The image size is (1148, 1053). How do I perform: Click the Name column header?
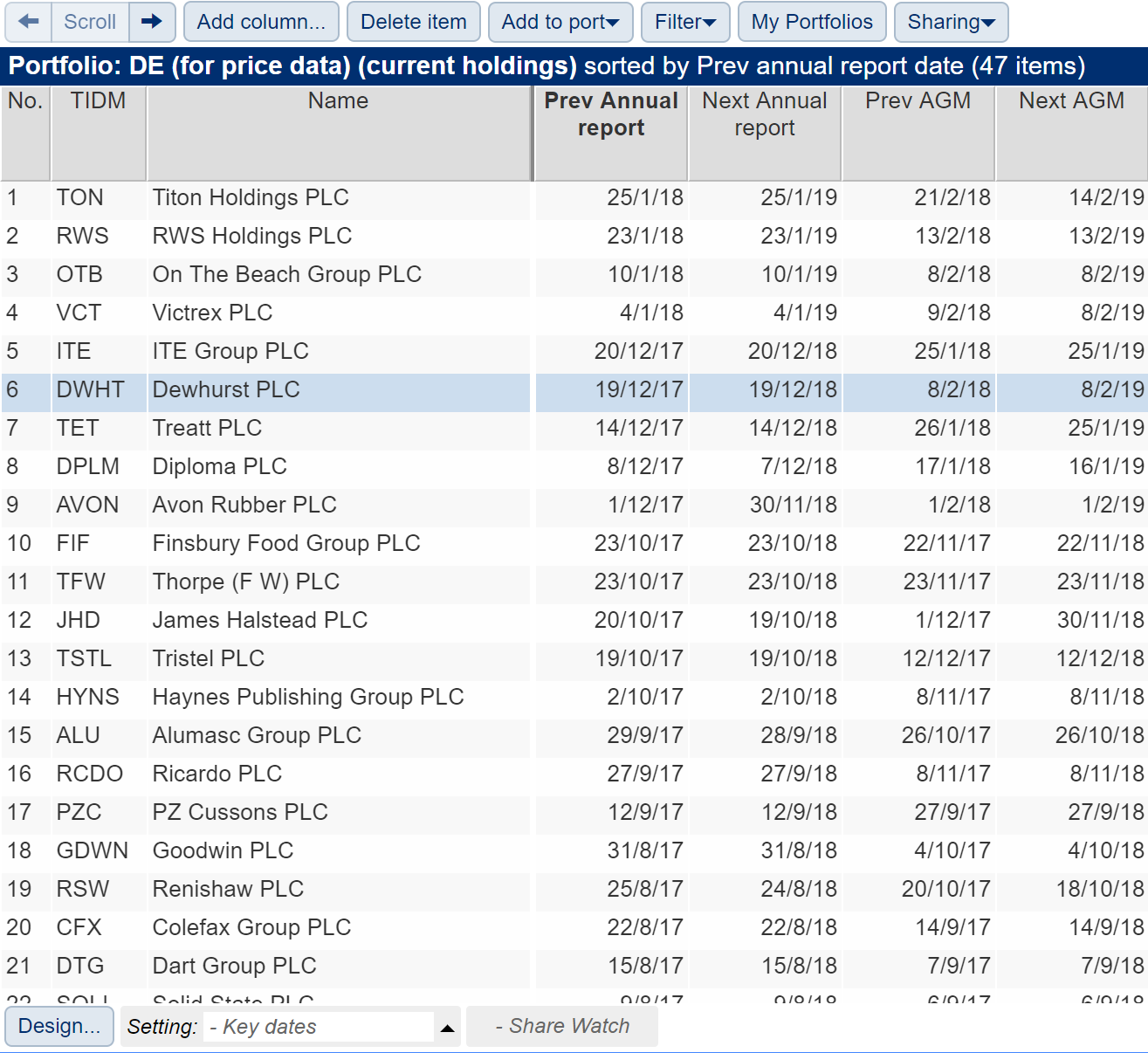tap(339, 134)
